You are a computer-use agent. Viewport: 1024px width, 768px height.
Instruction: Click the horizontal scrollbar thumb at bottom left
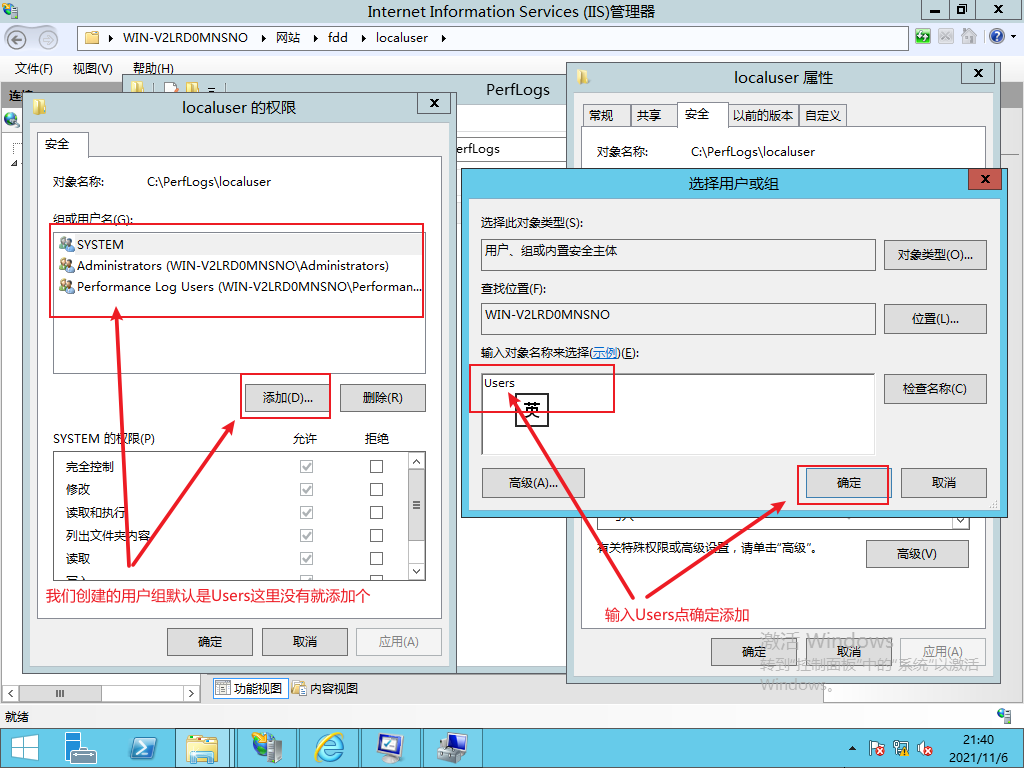coord(60,694)
